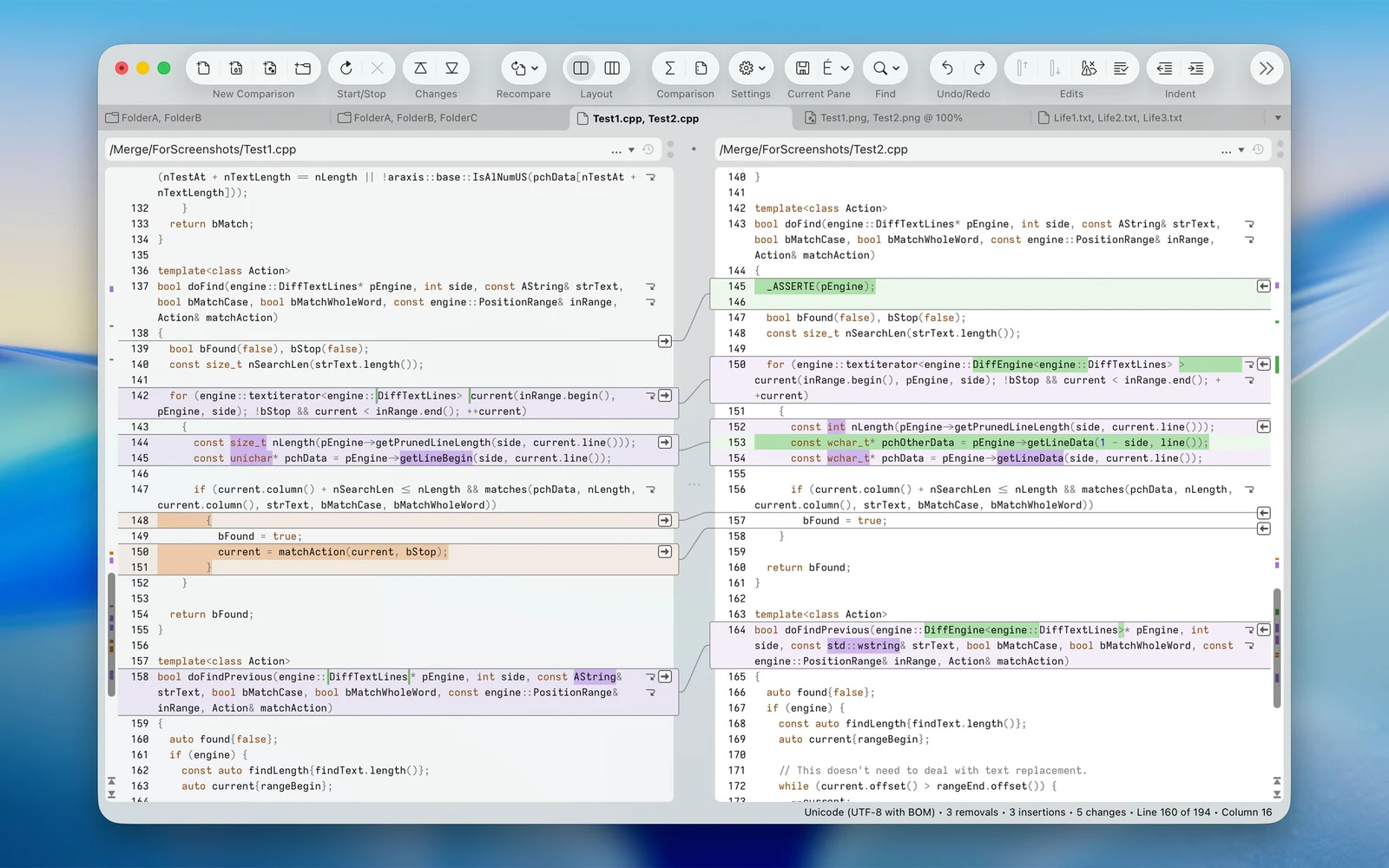
Task: Save the current pane file
Action: (x=803, y=68)
